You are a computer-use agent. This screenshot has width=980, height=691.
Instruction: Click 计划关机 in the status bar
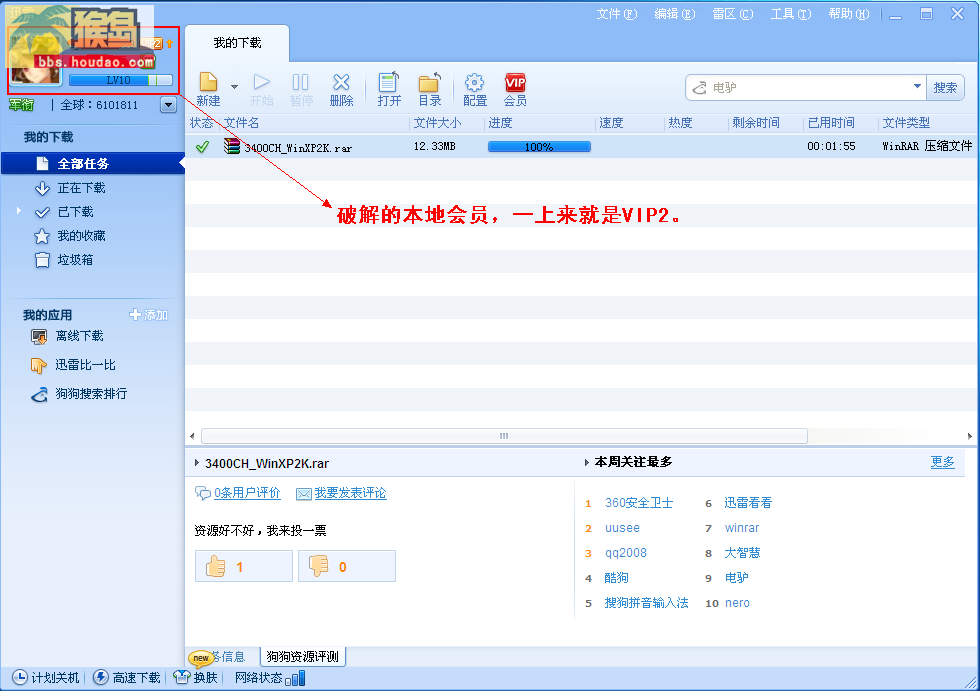46,678
